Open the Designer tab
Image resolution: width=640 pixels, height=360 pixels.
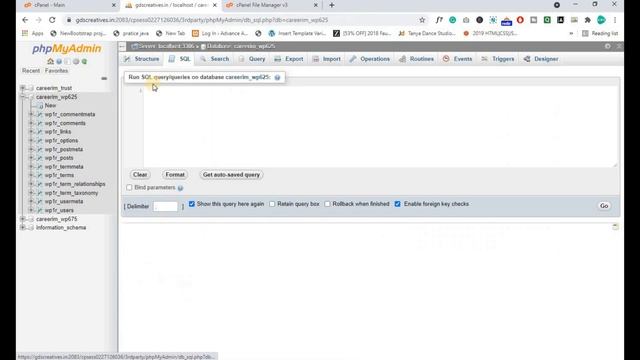pyautogui.click(x=541, y=59)
